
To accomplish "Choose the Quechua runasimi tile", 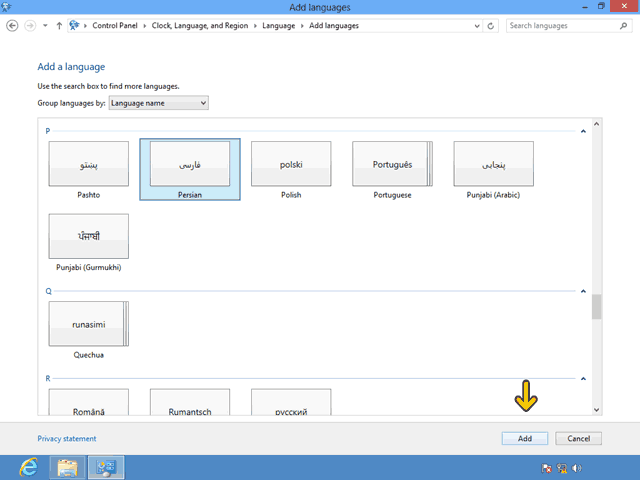I will click(89, 330).
